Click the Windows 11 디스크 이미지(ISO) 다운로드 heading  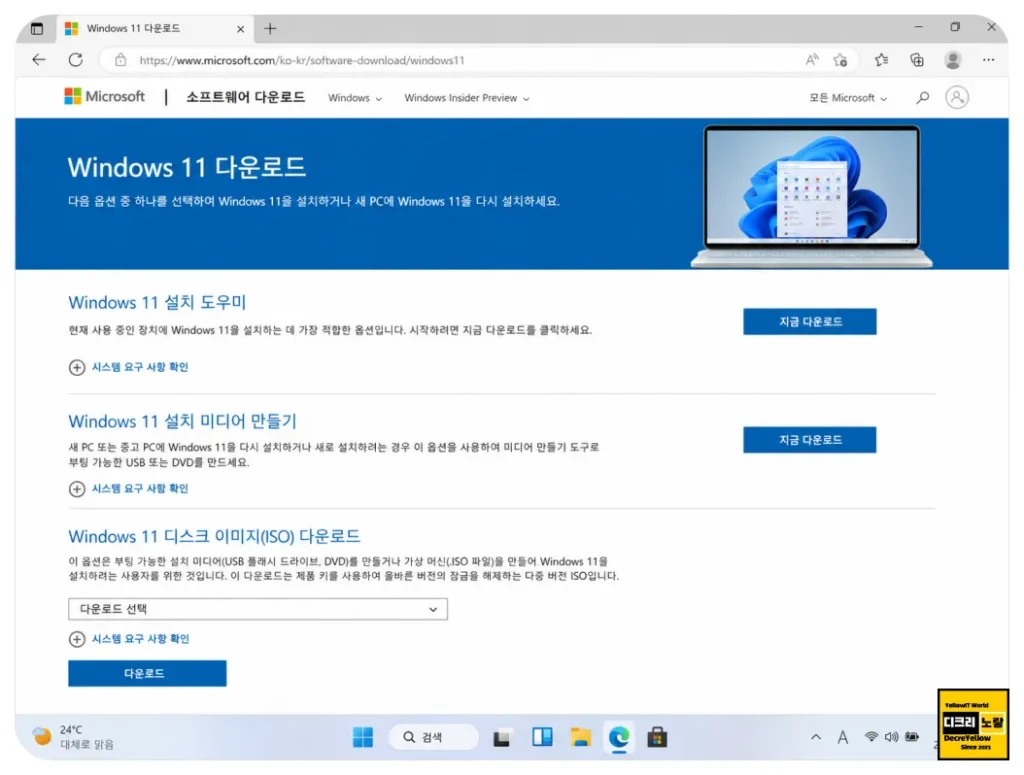click(x=214, y=536)
